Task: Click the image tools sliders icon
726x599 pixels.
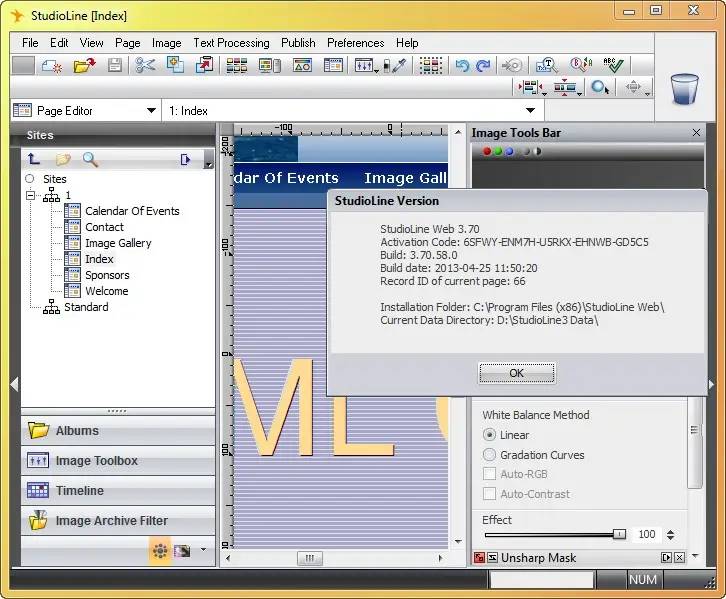Action: (364, 66)
